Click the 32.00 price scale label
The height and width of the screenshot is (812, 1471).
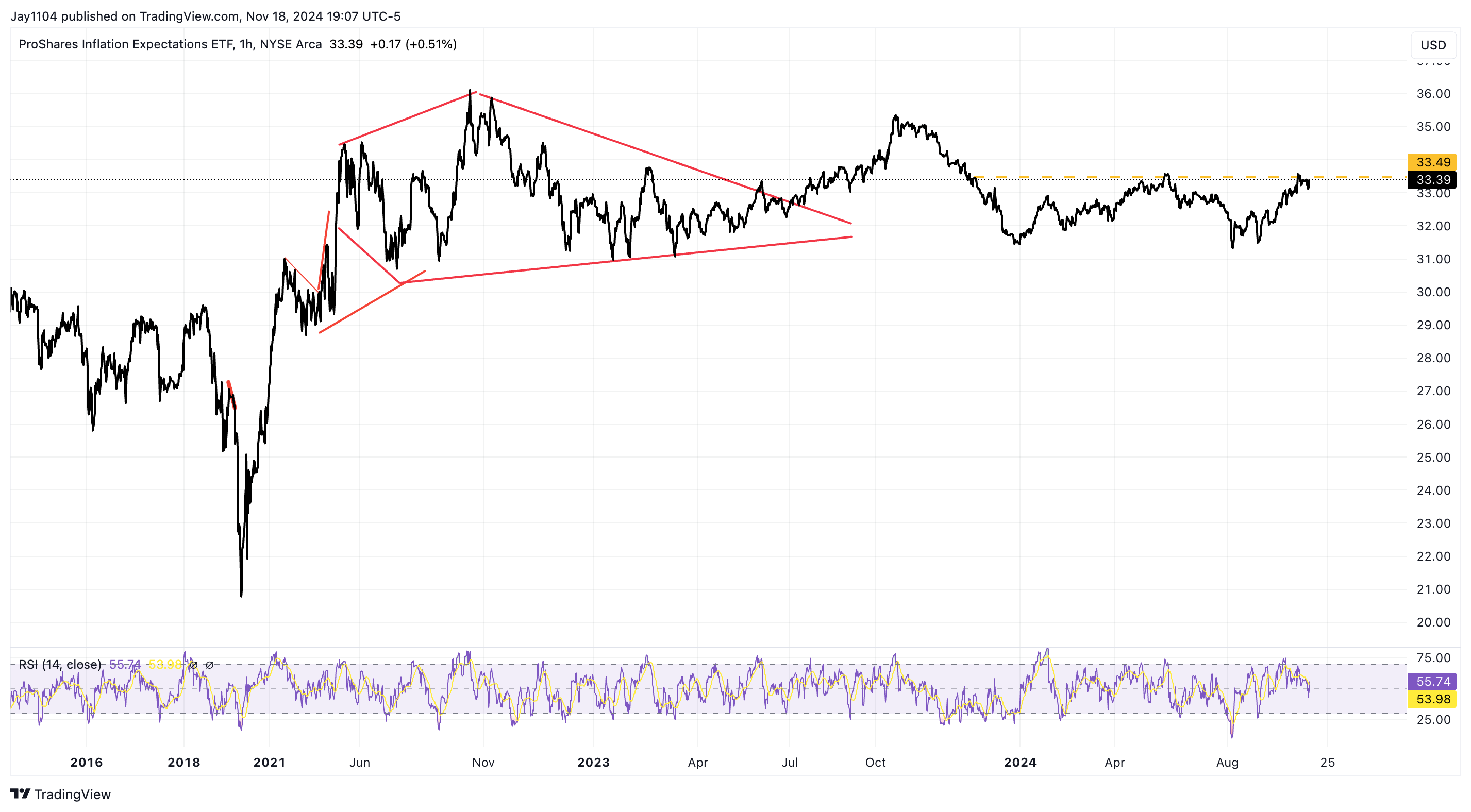(1433, 226)
